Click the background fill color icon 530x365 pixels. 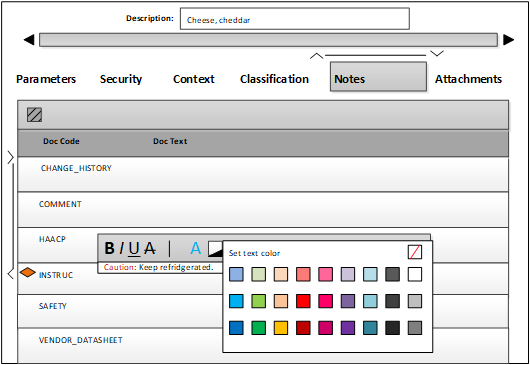click(215, 248)
